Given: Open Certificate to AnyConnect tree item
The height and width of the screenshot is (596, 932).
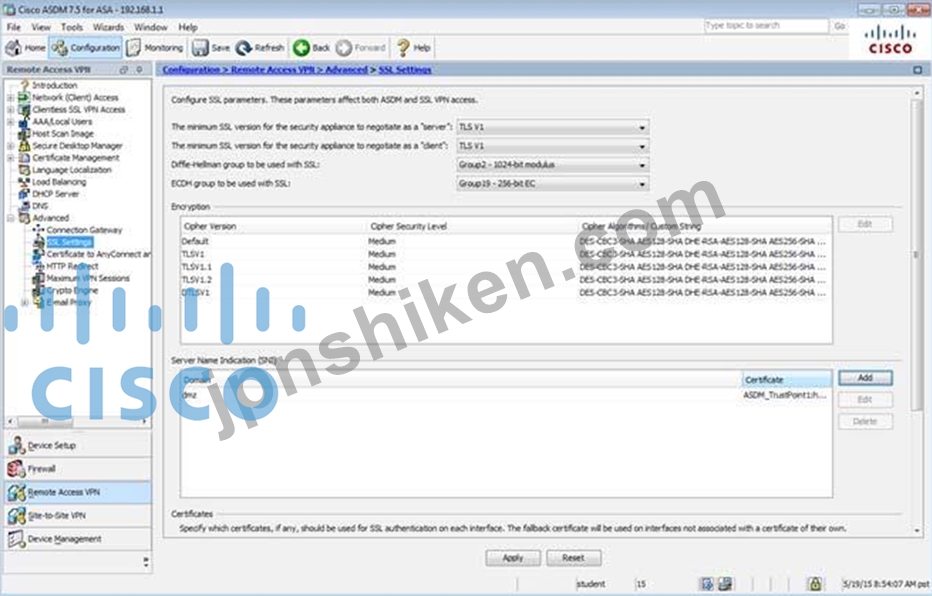Looking at the screenshot, I should (97, 254).
